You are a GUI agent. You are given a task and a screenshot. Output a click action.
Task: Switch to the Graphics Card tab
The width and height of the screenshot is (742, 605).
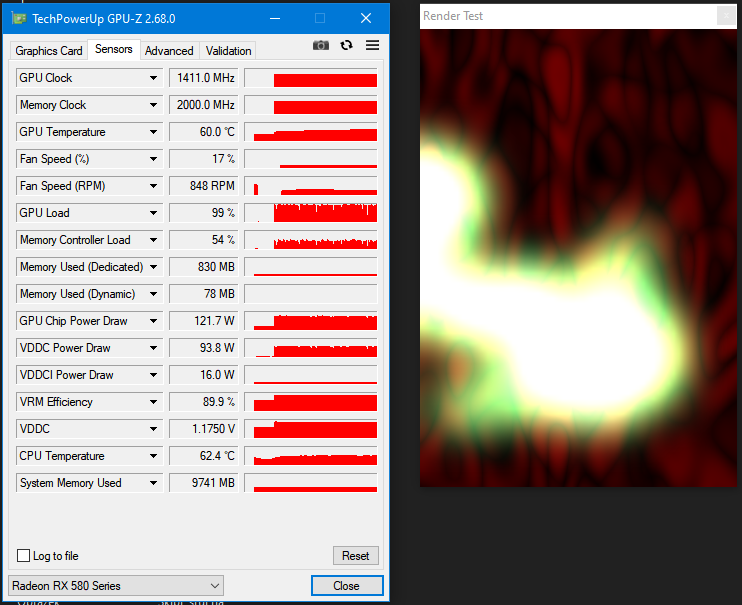pos(49,51)
